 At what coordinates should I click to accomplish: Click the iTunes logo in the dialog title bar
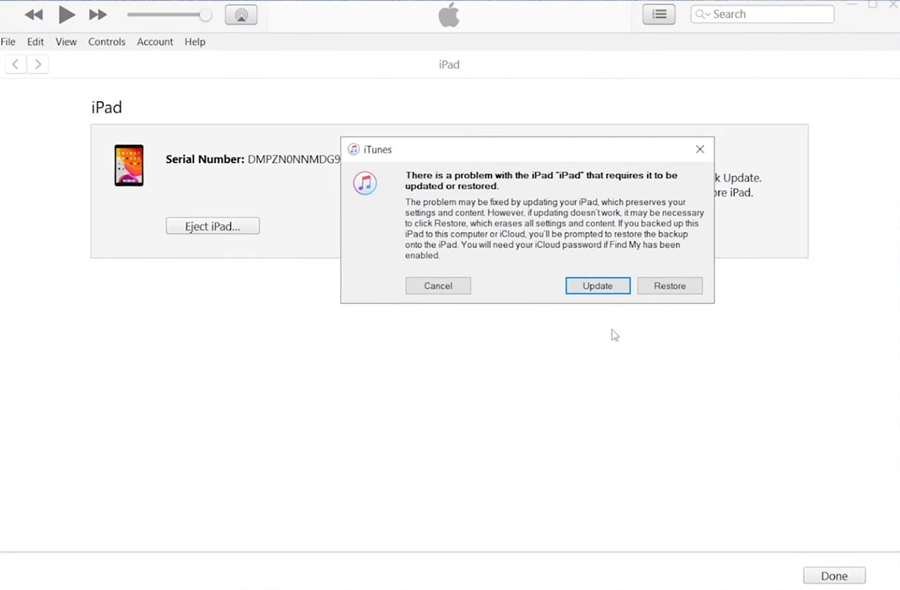353,149
